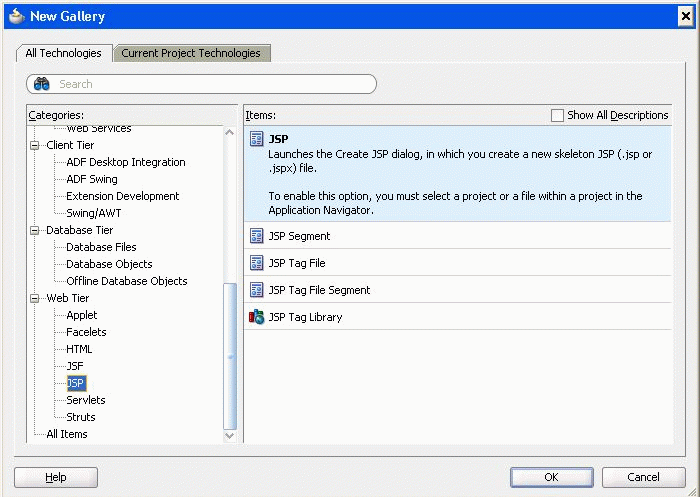Enable Show All Descriptions checkbox
Screen dimensions: 700x497
point(557,115)
